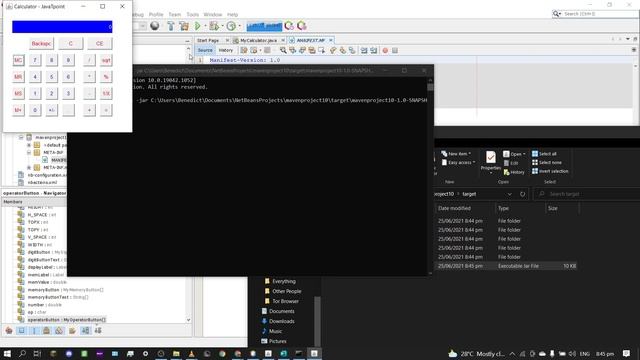Expand the default package node
640x360 pixels.
pyautogui.click(x=29, y=145)
